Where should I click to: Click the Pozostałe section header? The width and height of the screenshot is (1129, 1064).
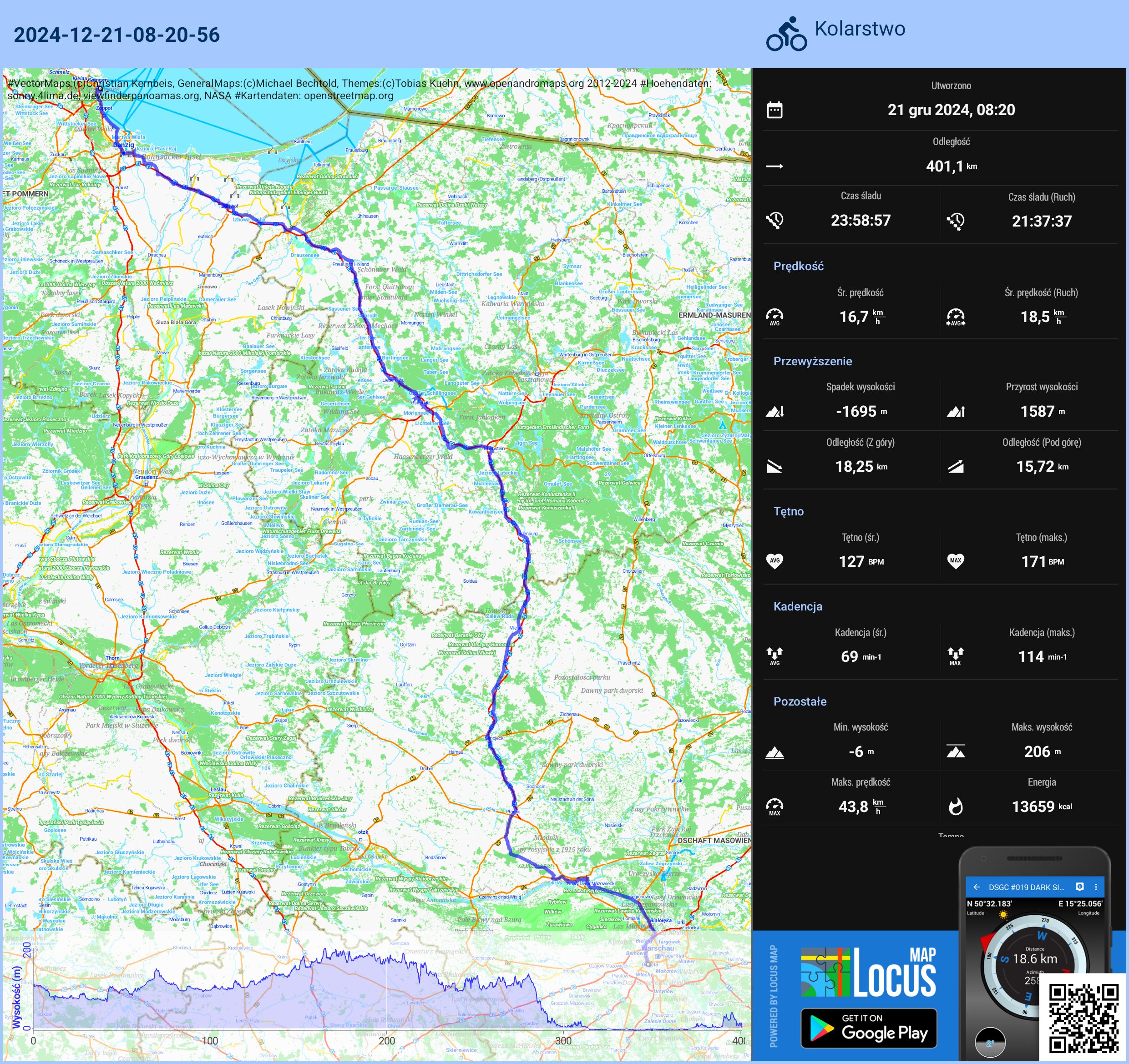click(800, 702)
